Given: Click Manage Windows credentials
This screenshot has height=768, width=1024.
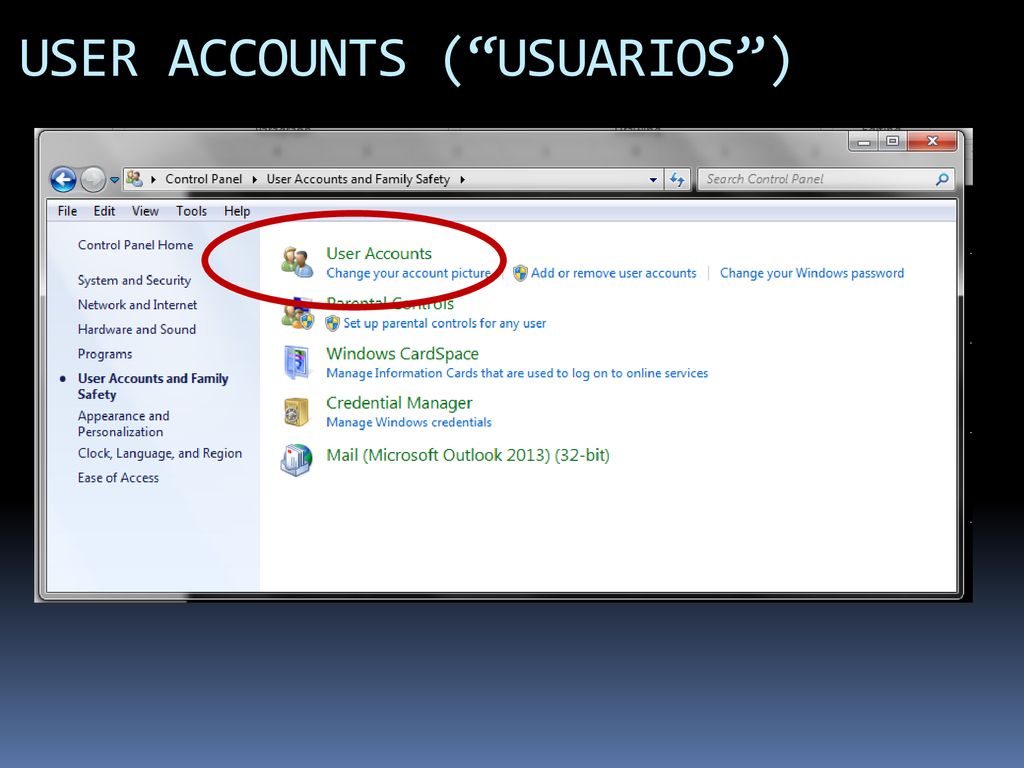Looking at the screenshot, I should point(409,423).
